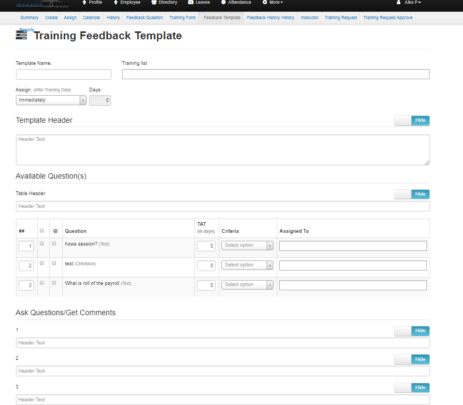Click the 'Criteria' column header
Viewport: 463px width, 405px height.
tap(230, 231)
